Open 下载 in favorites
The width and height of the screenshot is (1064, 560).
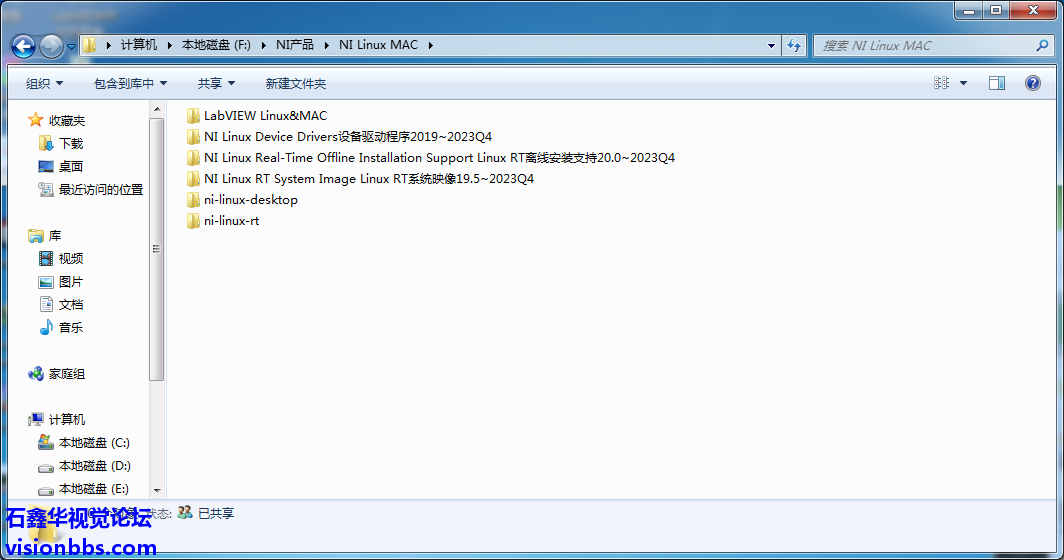click(71, 143)
